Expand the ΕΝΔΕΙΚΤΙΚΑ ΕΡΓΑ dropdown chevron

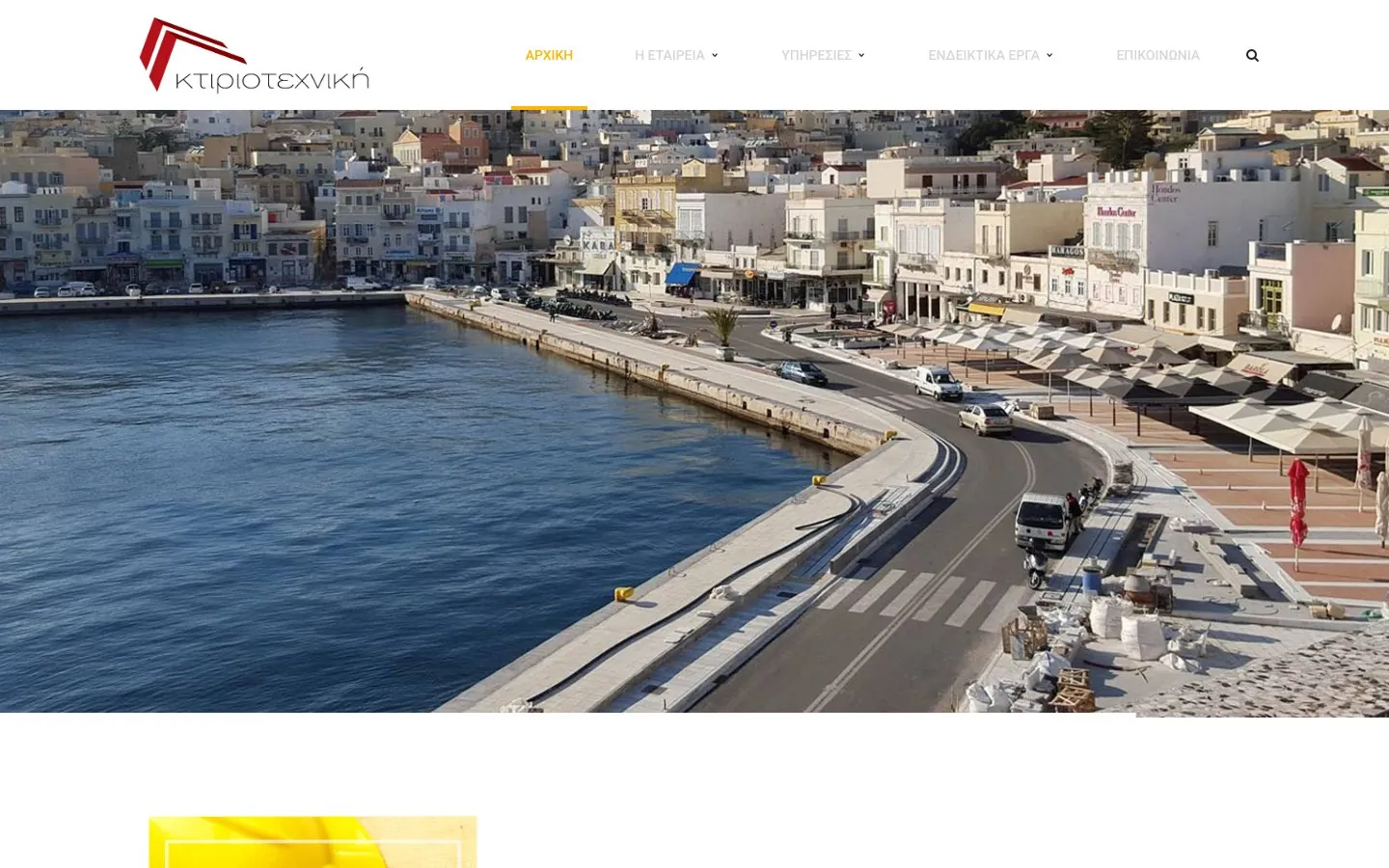1049,55
